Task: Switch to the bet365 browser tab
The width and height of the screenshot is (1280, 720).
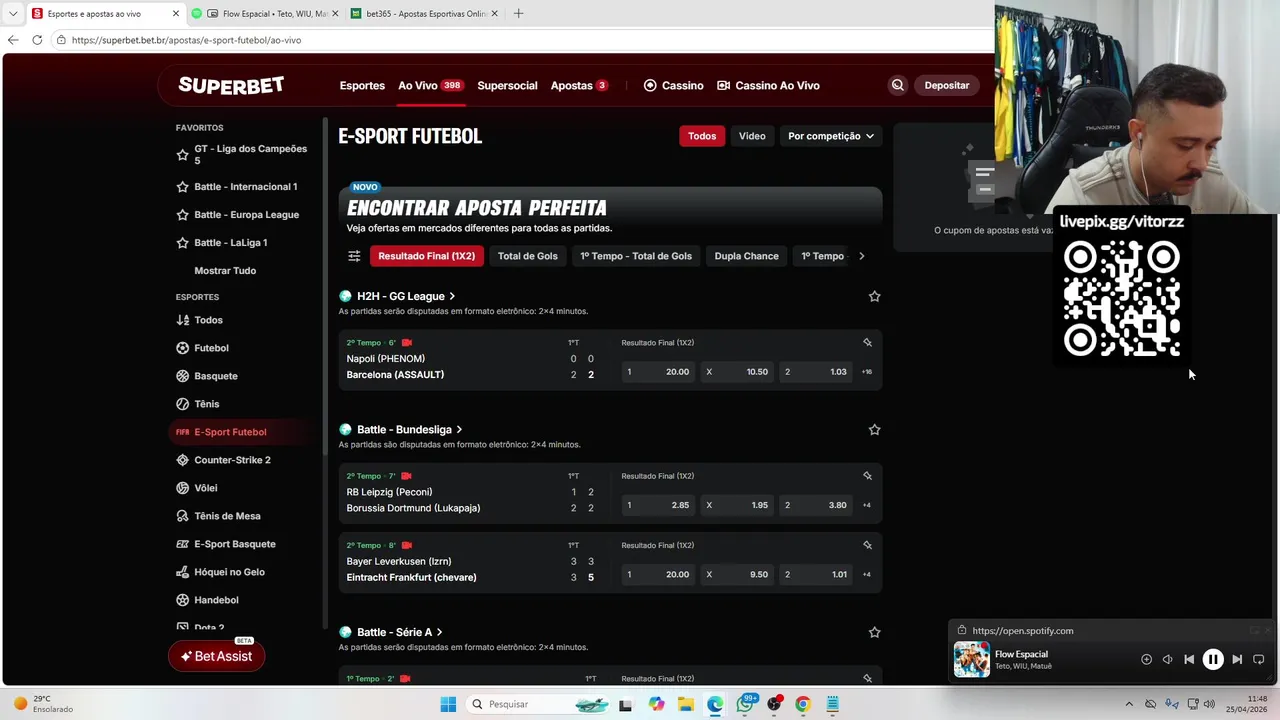Action: click(x=426, y=14)
